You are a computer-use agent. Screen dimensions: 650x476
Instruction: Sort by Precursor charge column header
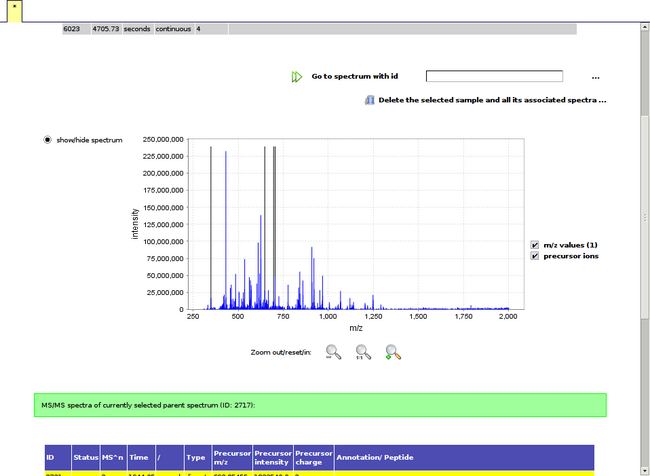313,457
